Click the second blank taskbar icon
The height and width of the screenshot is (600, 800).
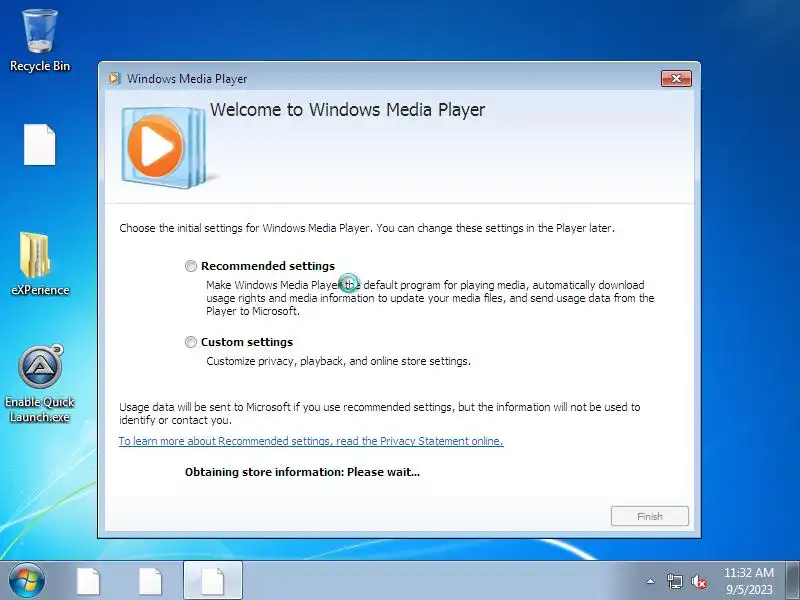151,581
